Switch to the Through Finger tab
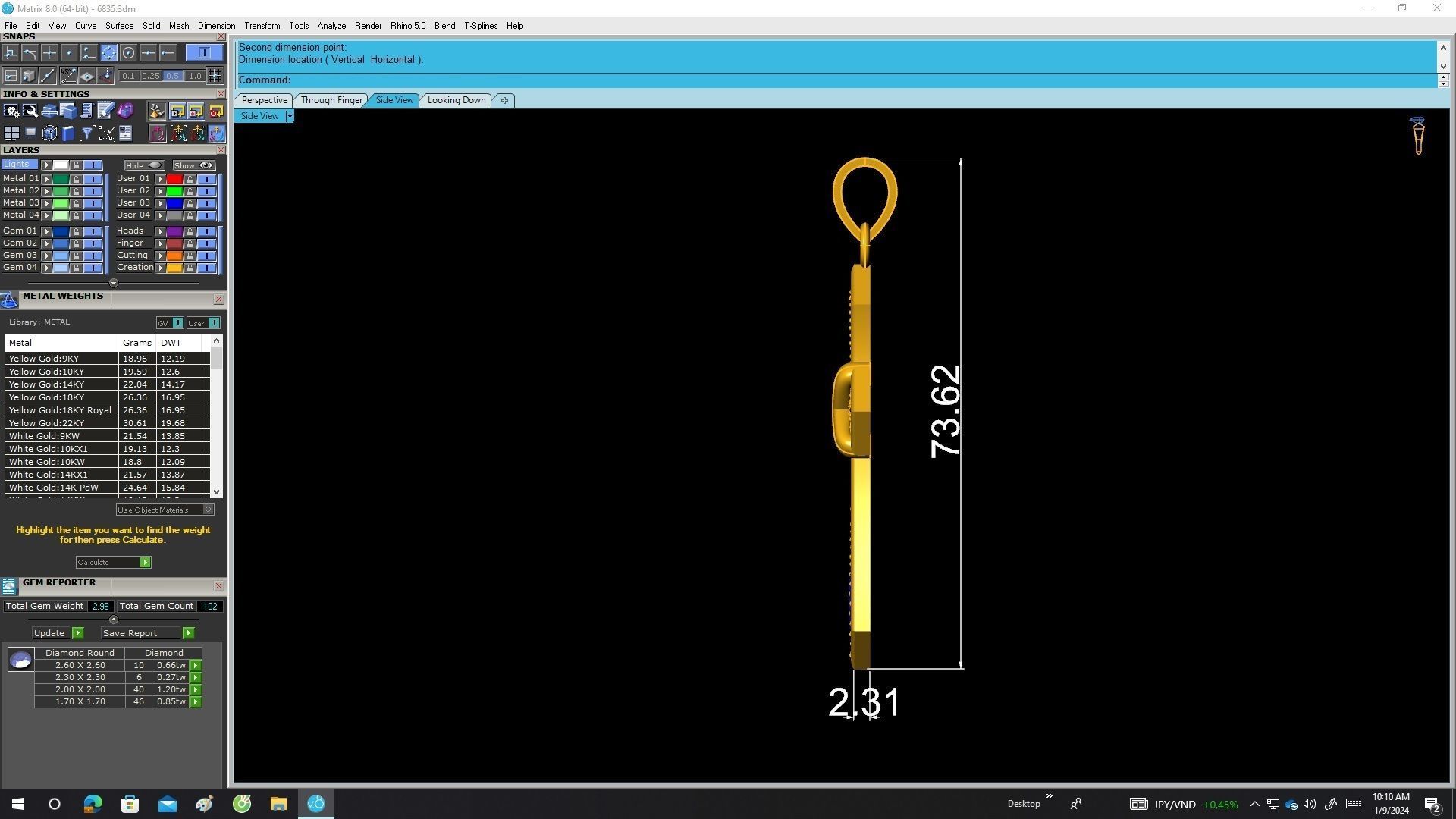 [331, 100]
